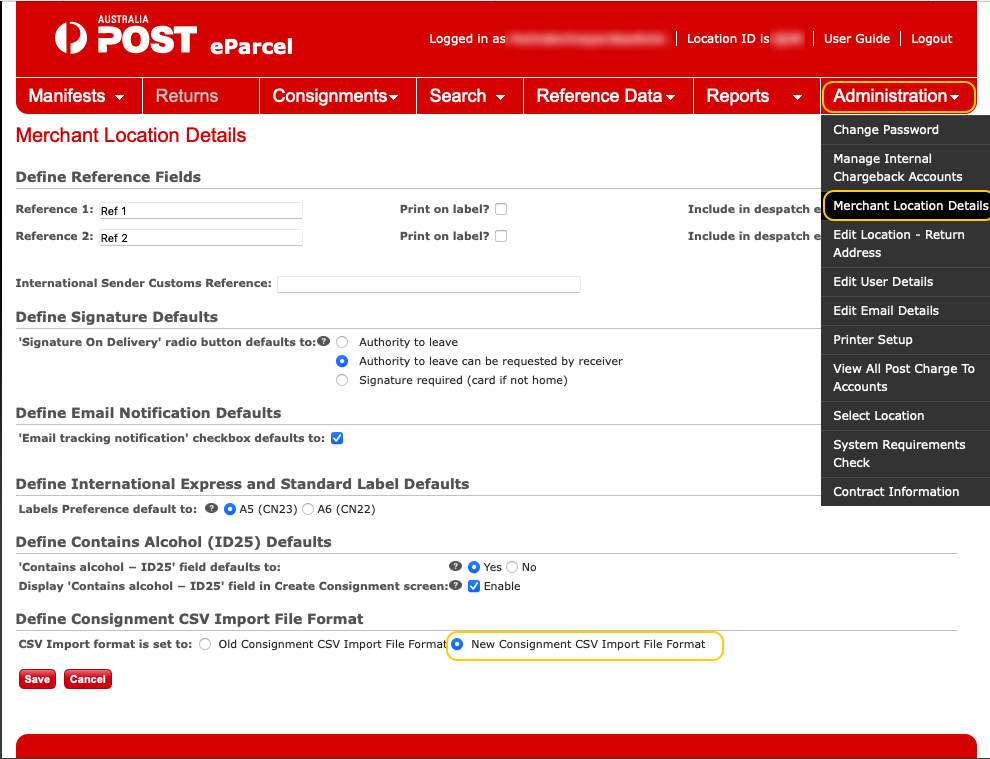Expand the Consignments menu
Image resolution: width=990 pixels, height=759 pixels.
click(338, 96)
